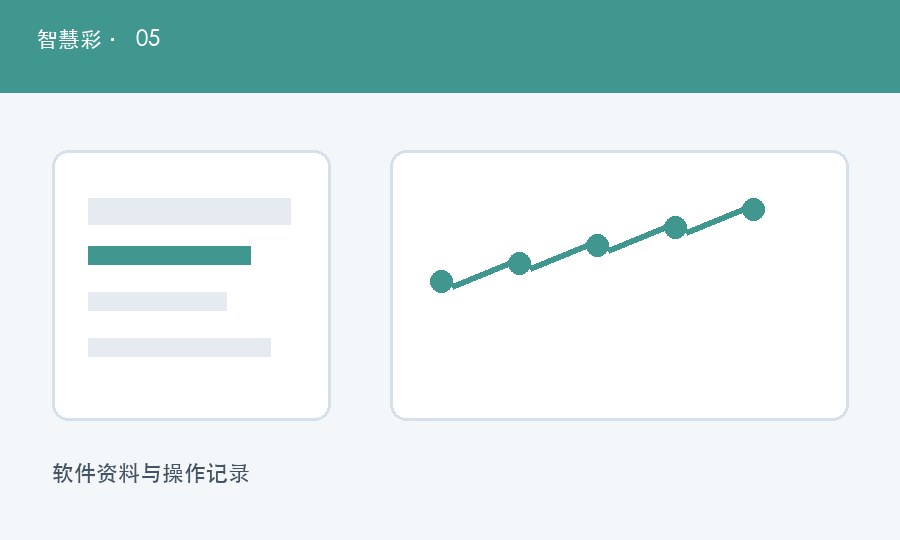Click the line segment between first two points
Screen dimensions: 900x540
(x=480, y=274)
